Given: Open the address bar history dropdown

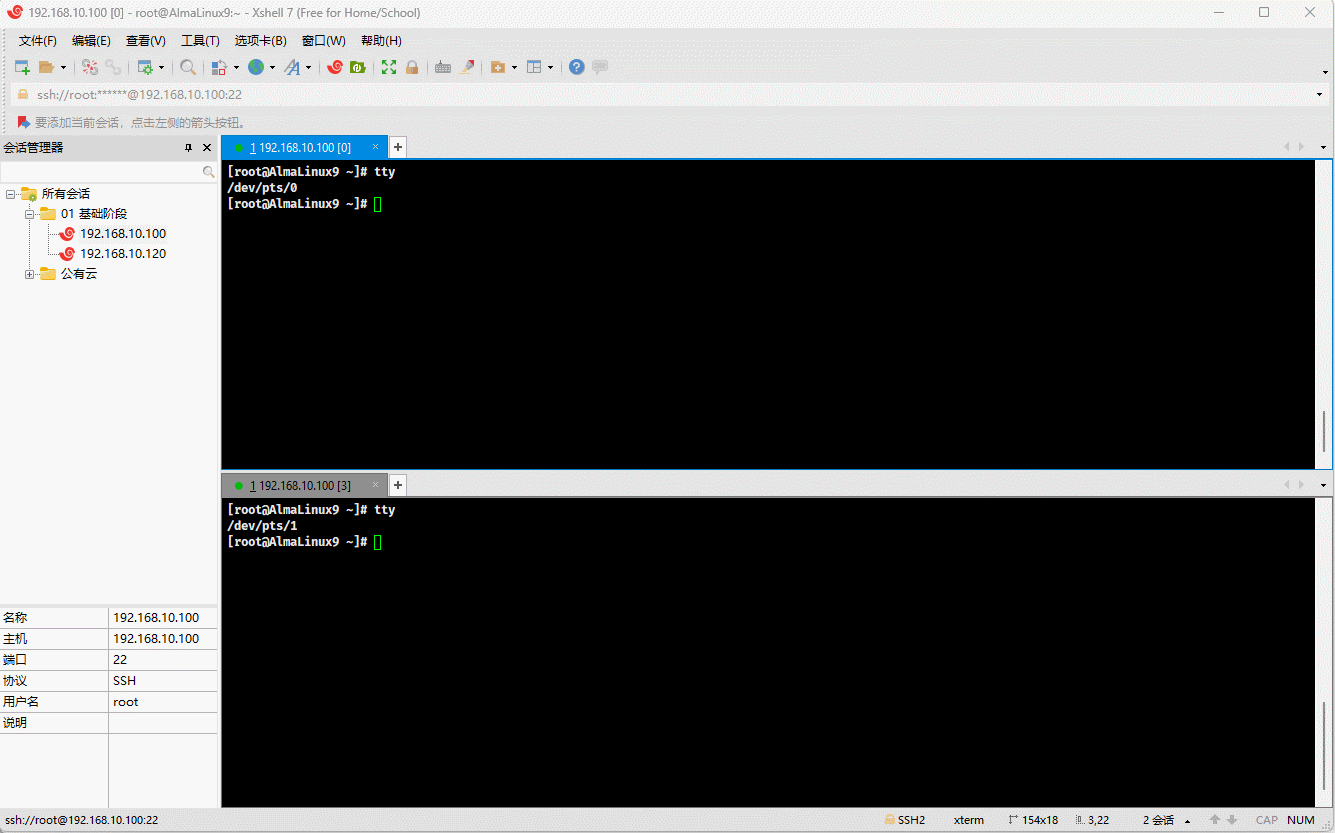Looking at the screenshot, I should (1320, 95).
